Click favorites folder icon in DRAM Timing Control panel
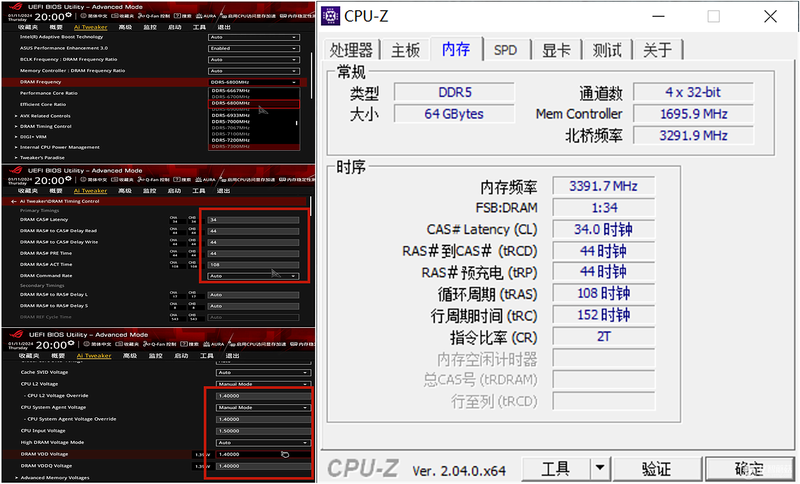This screenshot has width=800, height=484. click(115, 180)
